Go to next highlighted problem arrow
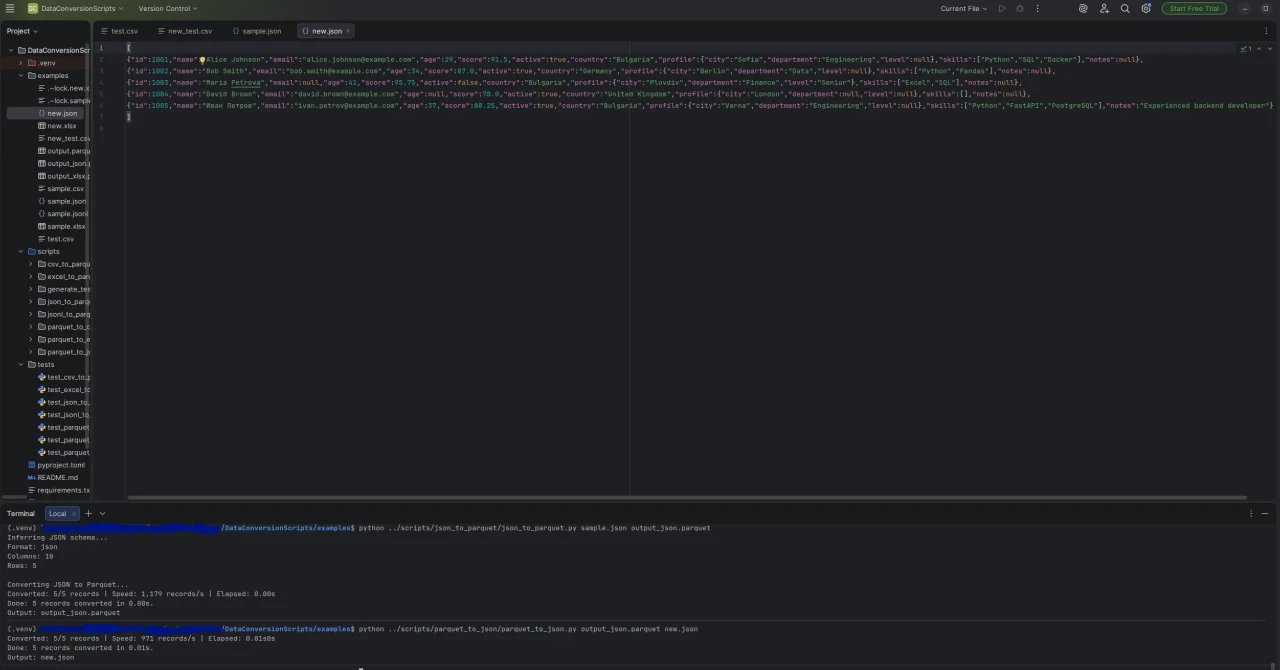 pyautogui.click(x=1268, y=48)
